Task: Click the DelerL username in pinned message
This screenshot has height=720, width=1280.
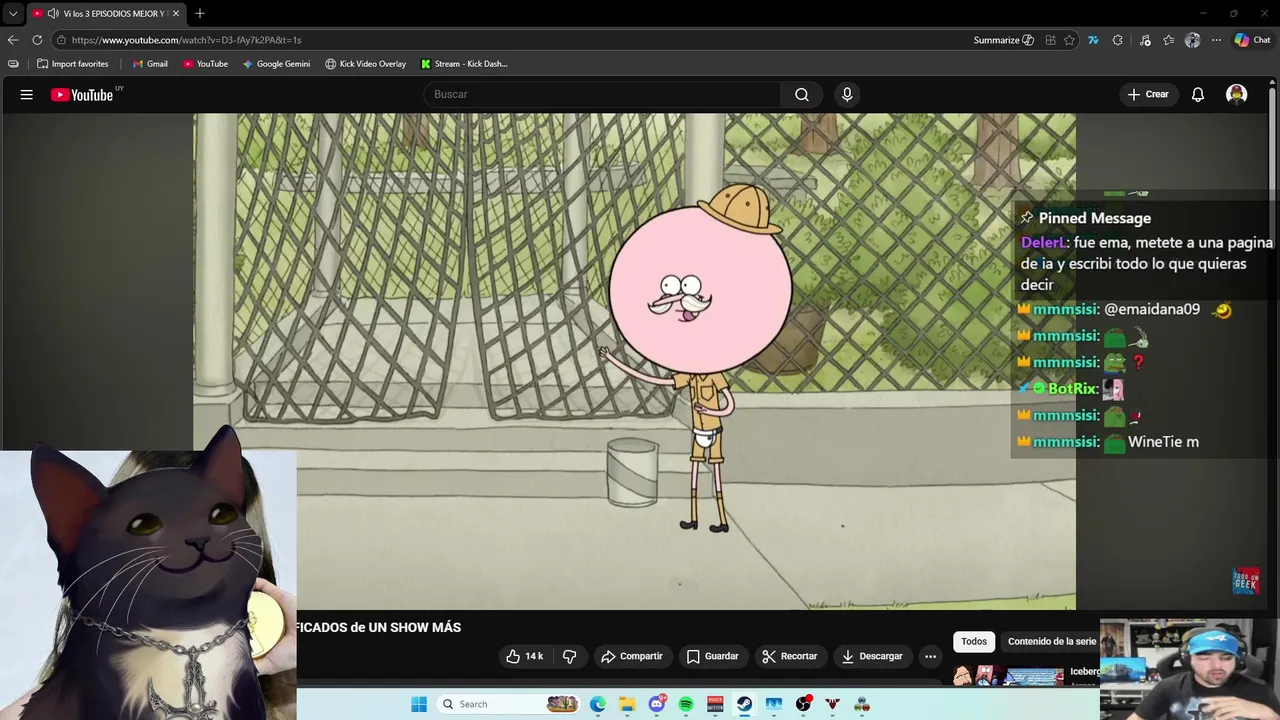Action: 1044,243
